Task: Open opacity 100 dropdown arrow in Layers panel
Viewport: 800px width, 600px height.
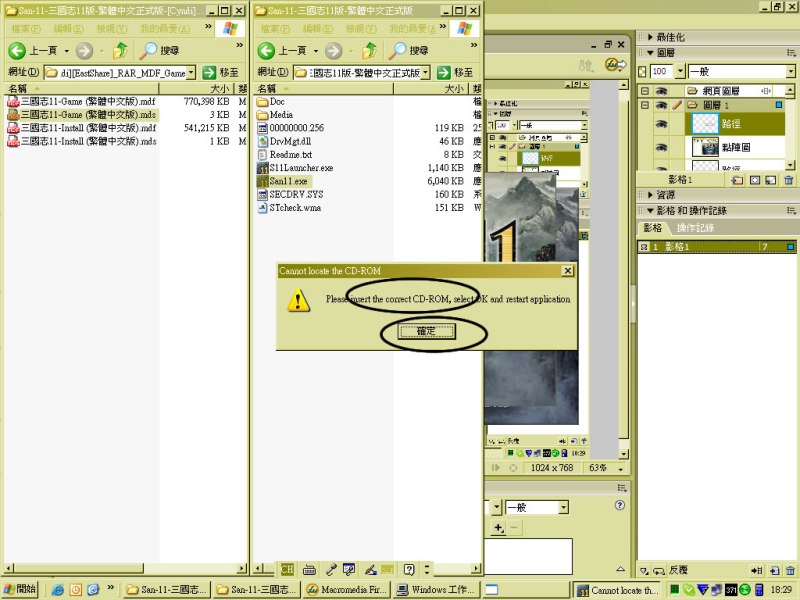Action: (681, 71)
